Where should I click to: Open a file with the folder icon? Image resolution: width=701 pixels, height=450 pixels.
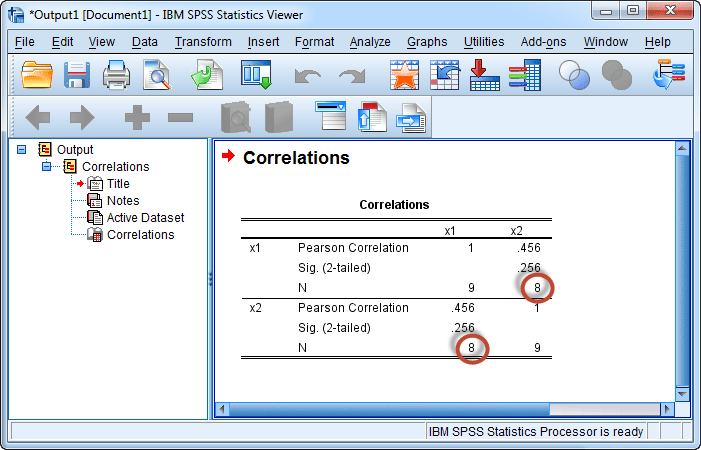pos(37,75)
